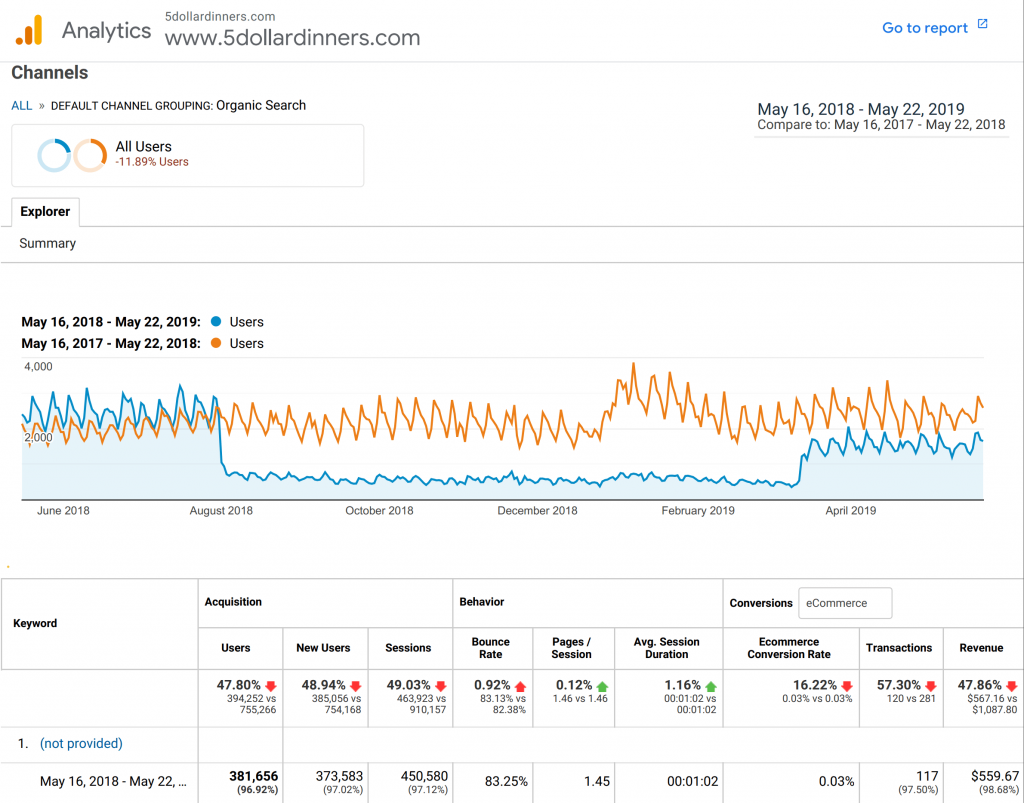Click the 4,000 y-axis label on chart
Image resolution: width=1024 pixels, height=803 pixels.
38,366
